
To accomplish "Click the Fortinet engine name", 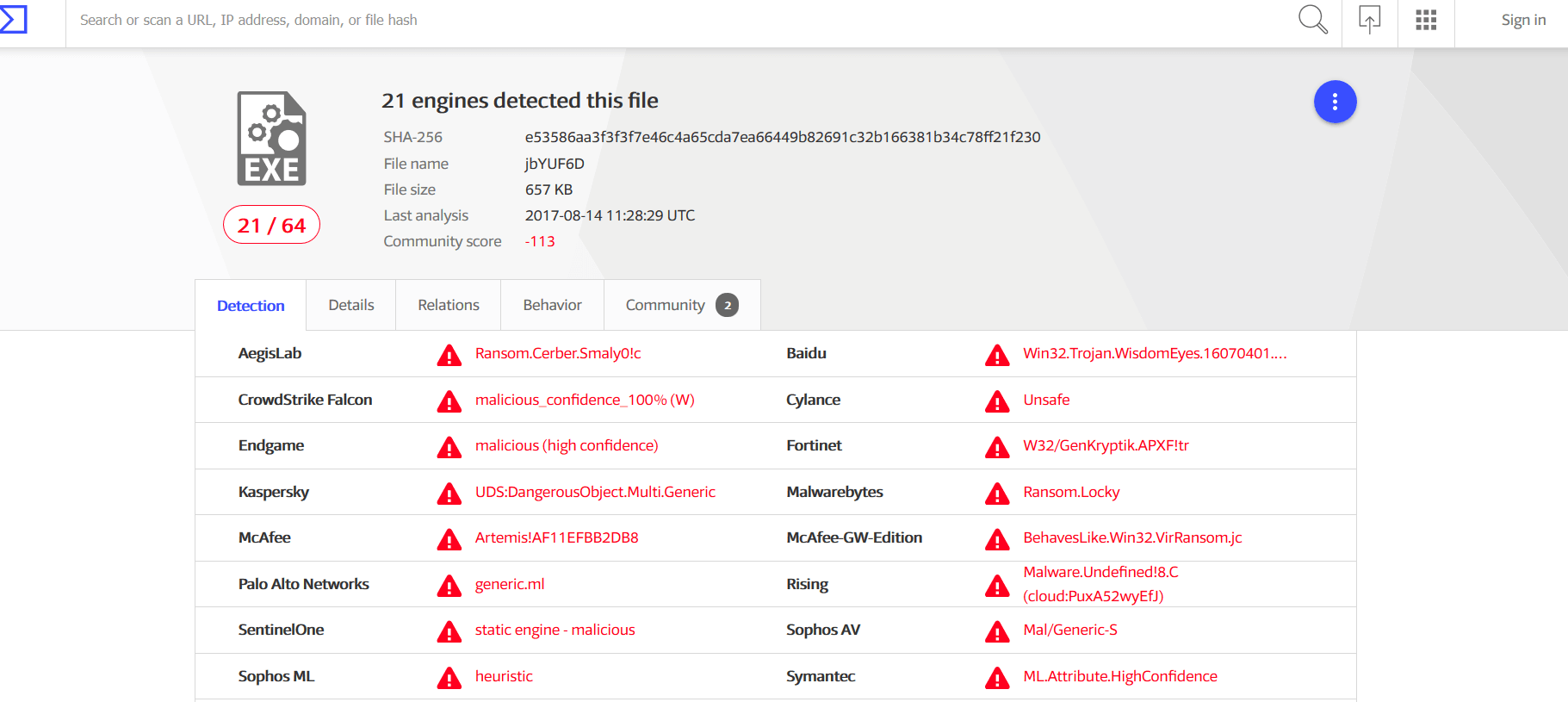I will (814, 445).
